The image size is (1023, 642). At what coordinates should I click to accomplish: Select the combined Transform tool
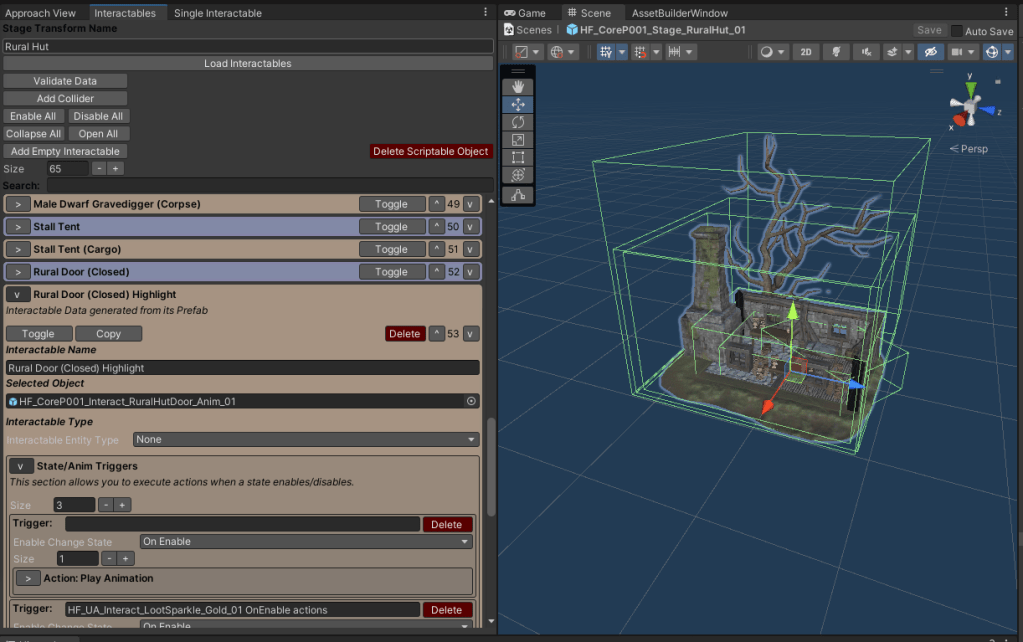(518, 175)
